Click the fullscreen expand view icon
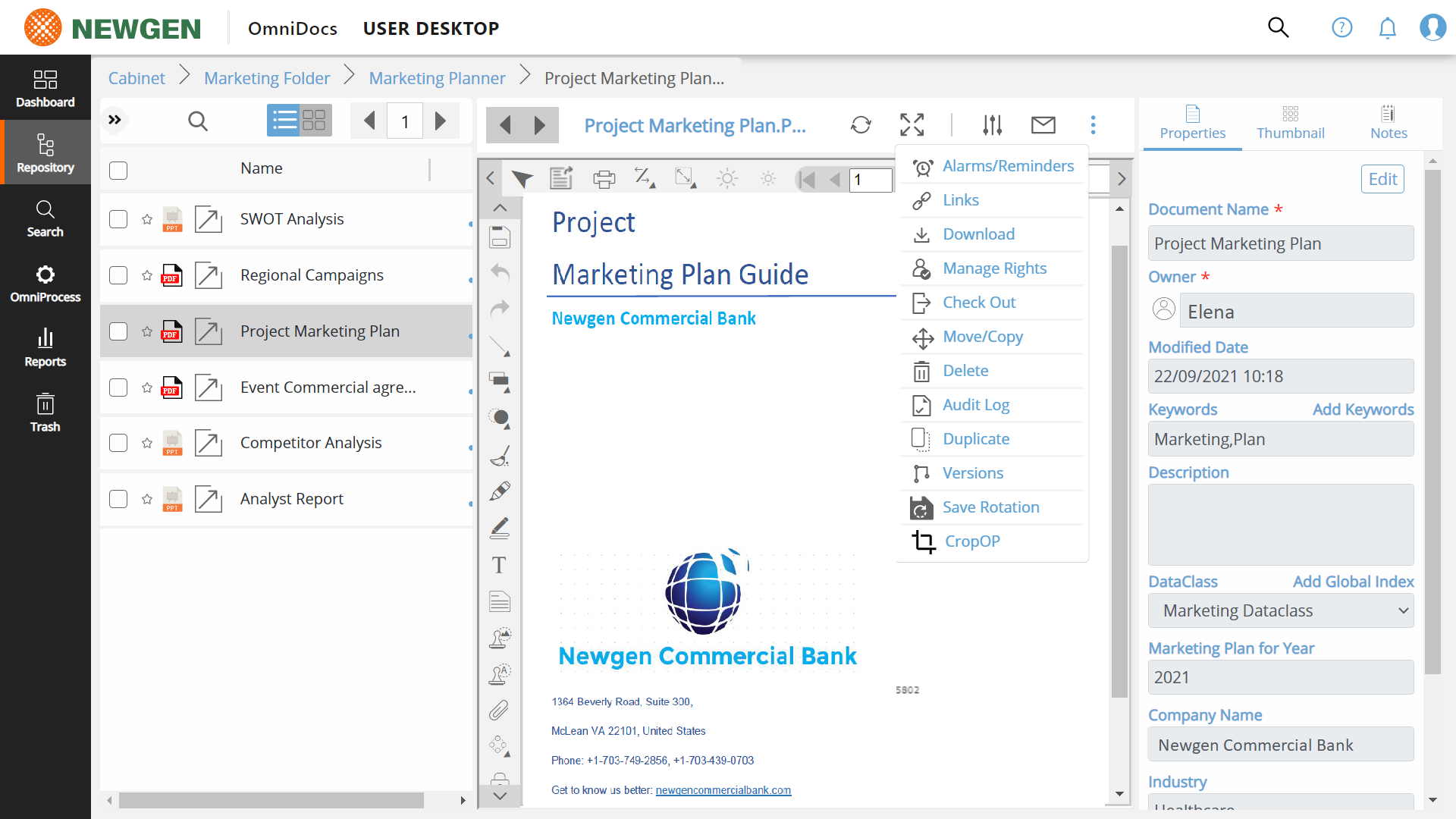The width and height of the screenshot is (1456, 819). pos(910,124)
